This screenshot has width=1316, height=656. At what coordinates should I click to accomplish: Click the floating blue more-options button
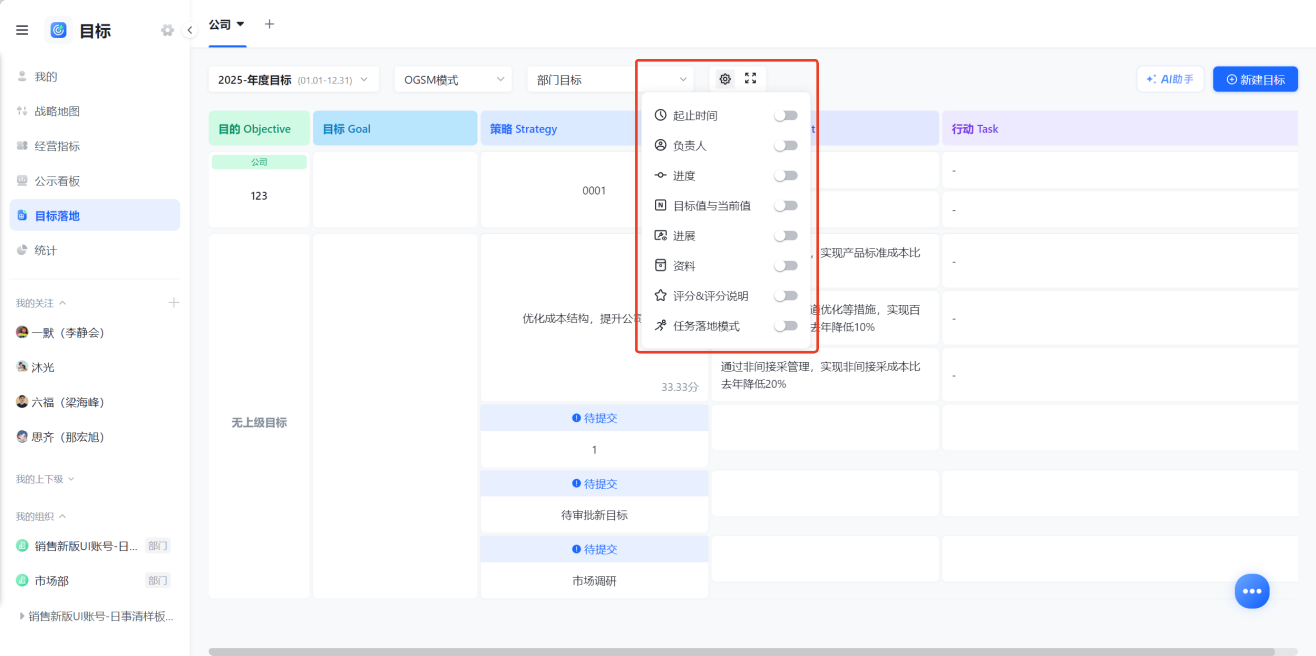click(1251, 591)
